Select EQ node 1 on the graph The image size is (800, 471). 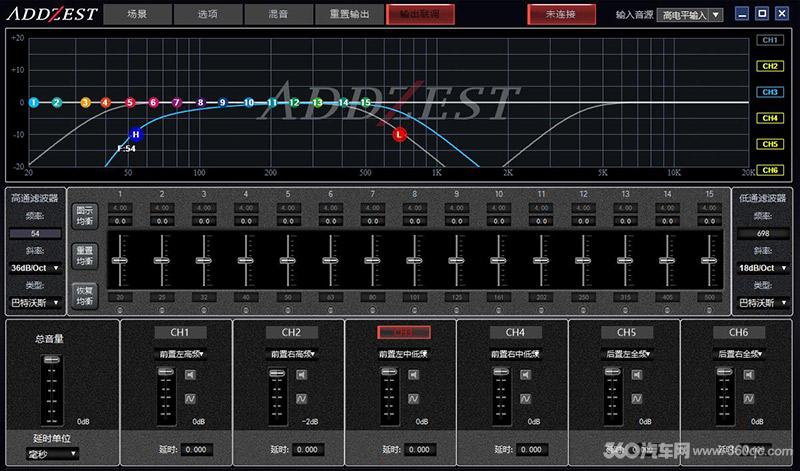[x=34, y=103]
